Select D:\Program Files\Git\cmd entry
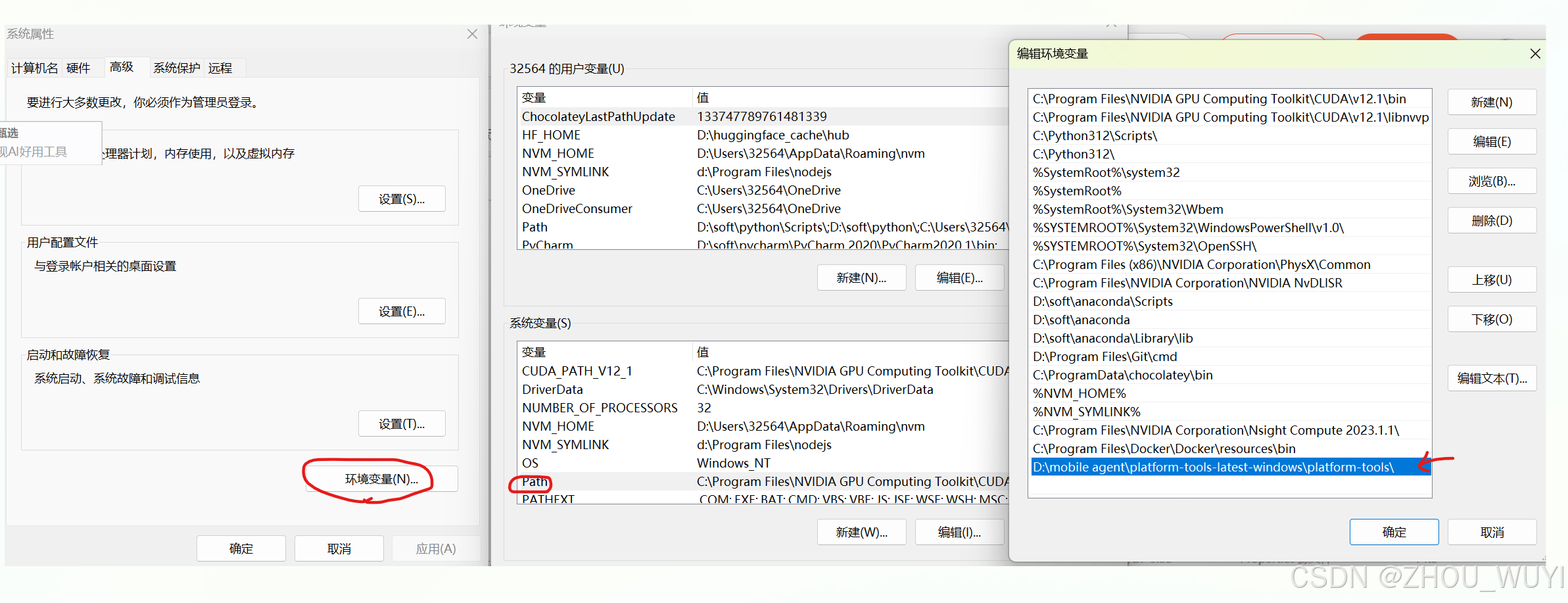Screen dimensions: 1568x603 [1230, 356]
